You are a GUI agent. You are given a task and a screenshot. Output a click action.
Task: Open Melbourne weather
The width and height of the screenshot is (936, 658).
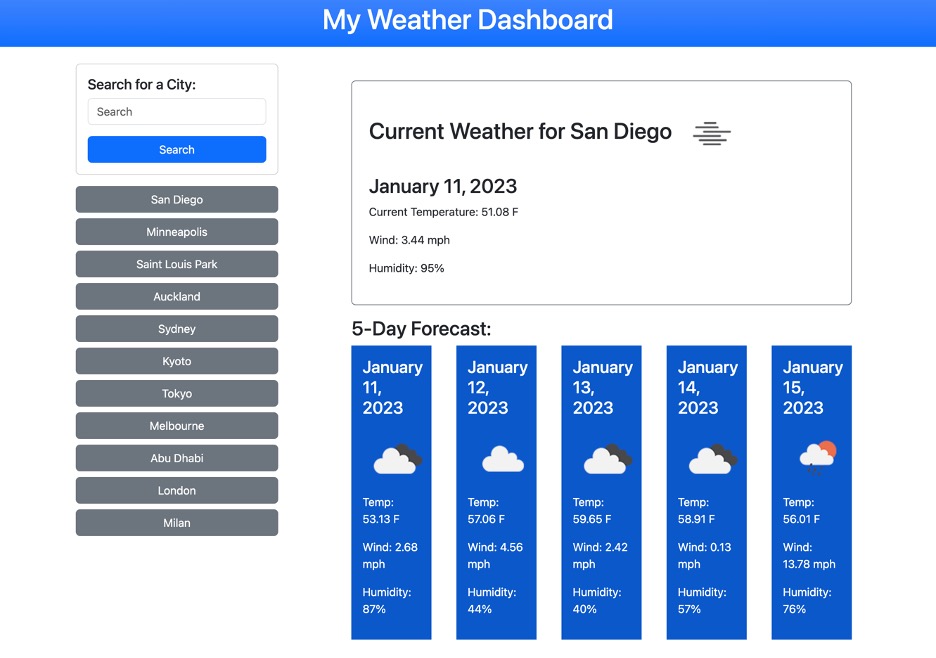[x=176, y=425]
